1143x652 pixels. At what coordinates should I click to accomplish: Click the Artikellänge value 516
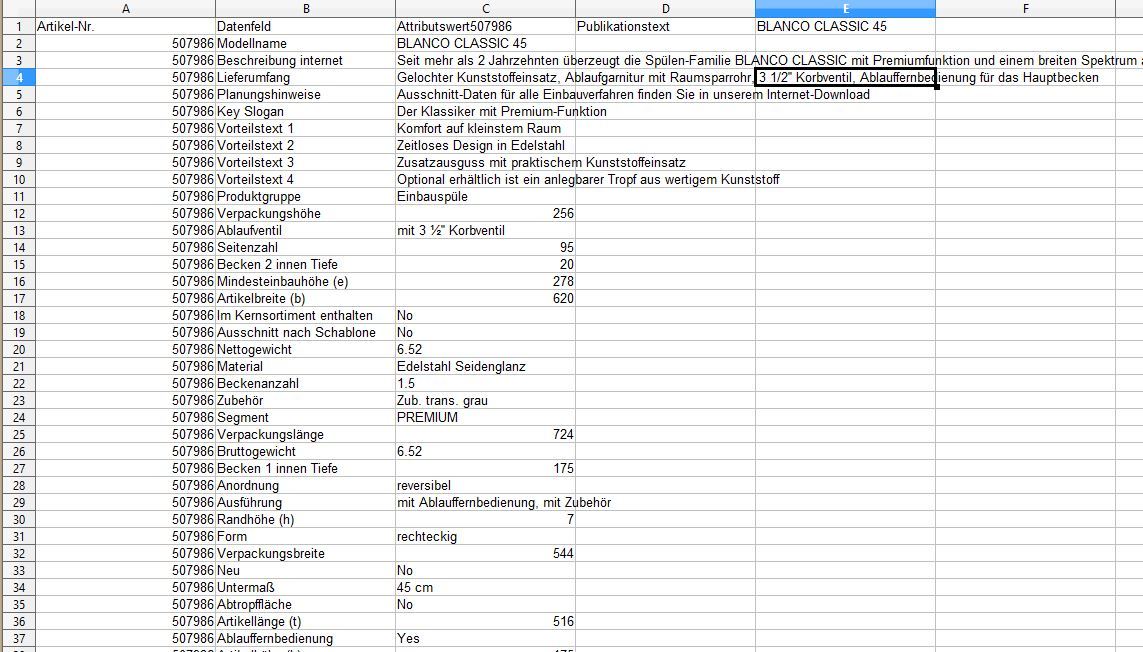tap(485, 622)
